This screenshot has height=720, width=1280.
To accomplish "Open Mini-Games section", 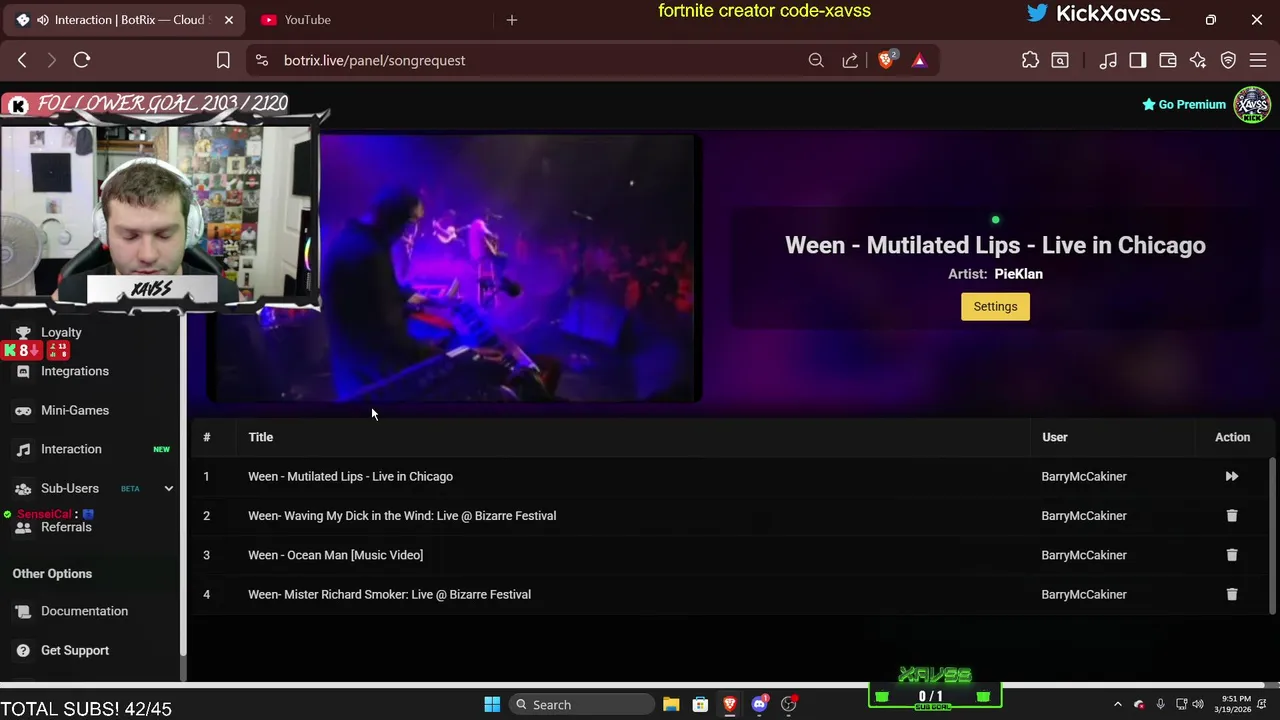I will 75,410.
